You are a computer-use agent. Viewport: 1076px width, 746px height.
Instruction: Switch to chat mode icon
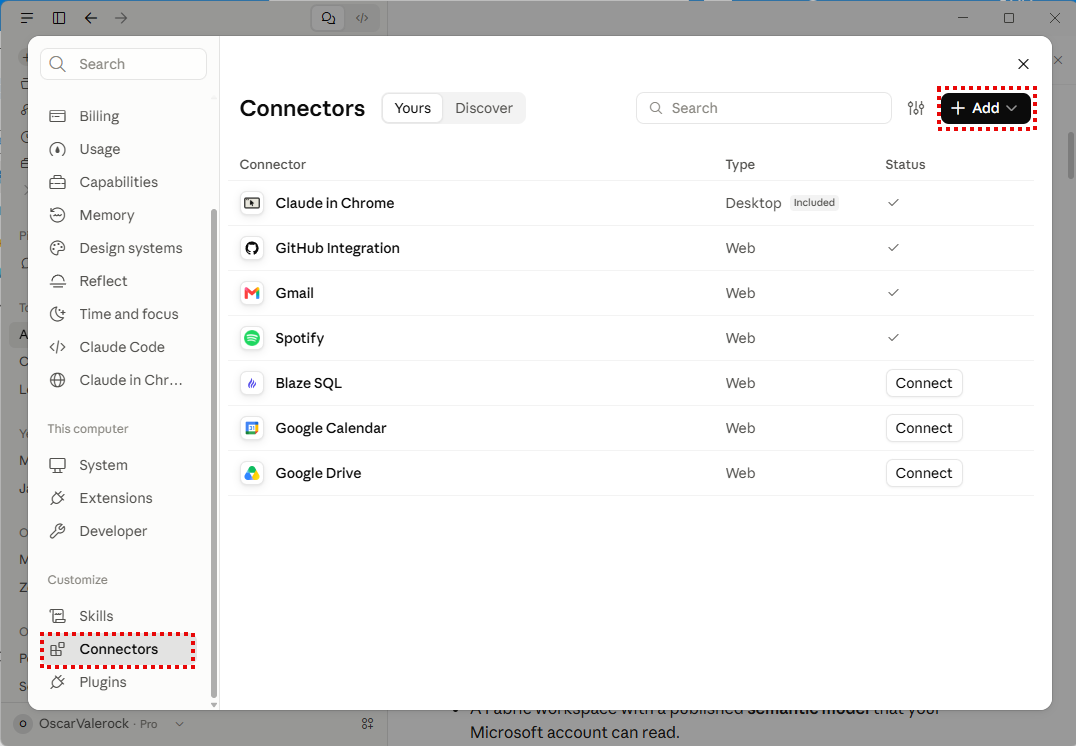(x=329, y=18)
